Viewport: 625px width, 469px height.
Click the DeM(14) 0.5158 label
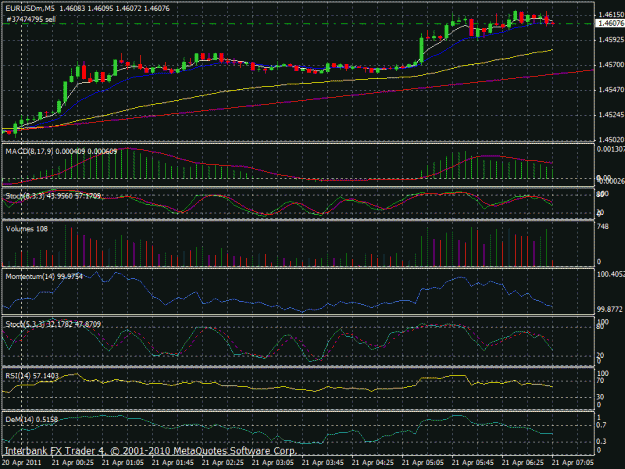[31, 419]
